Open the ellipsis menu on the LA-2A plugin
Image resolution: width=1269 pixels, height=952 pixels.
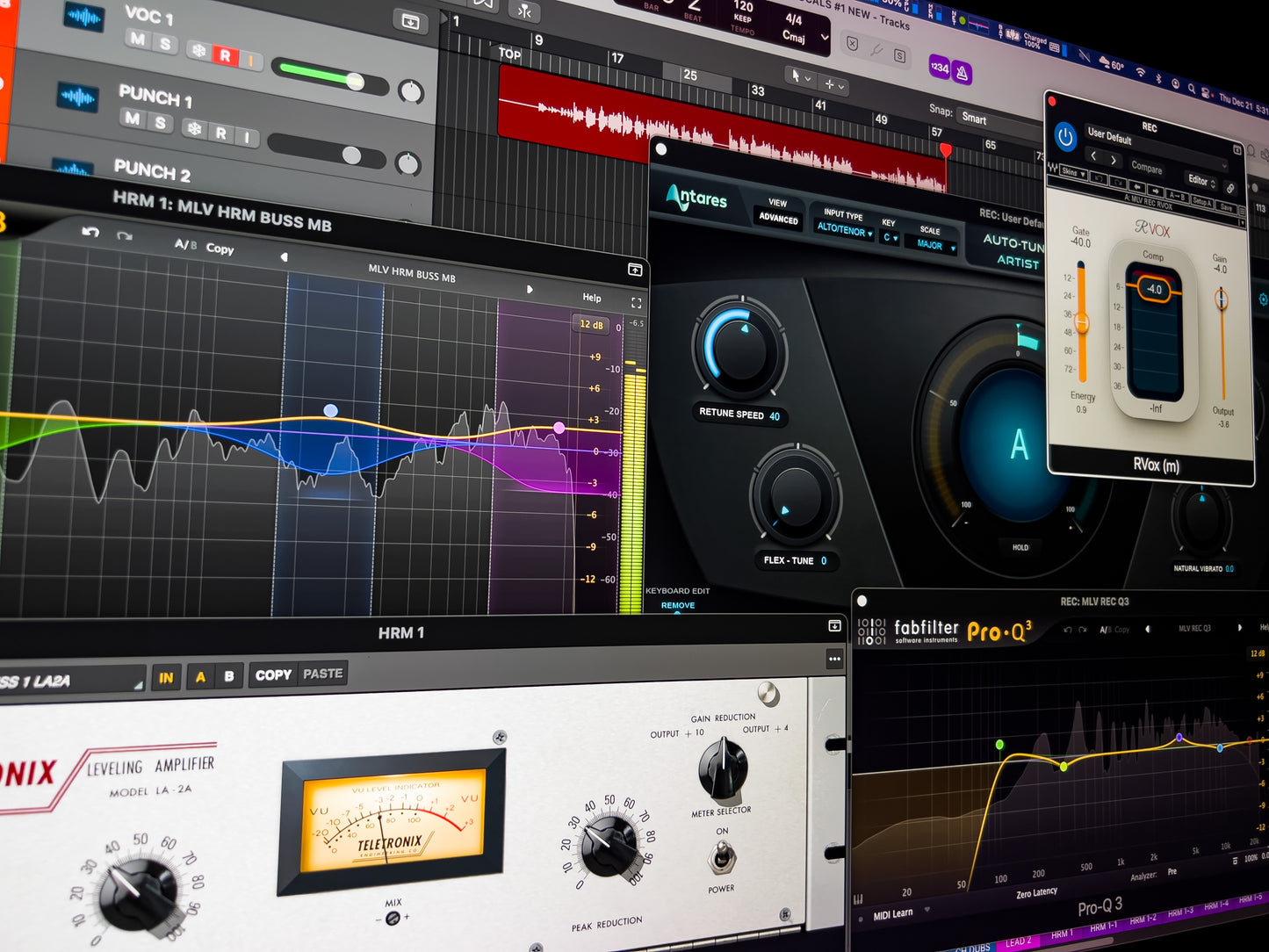click(833, 659)
